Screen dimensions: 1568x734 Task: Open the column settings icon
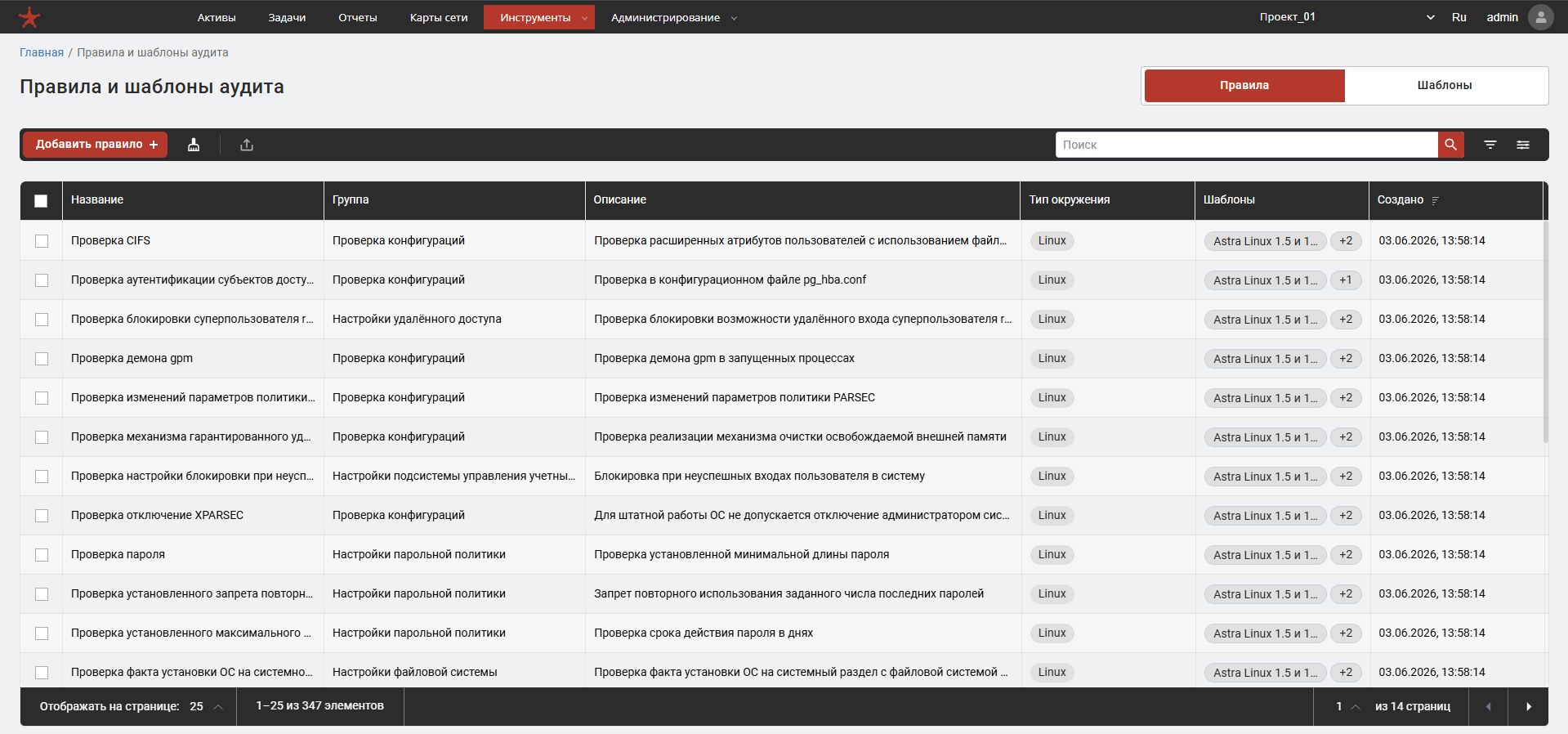pyautogui.click(x=1523, y=145)
